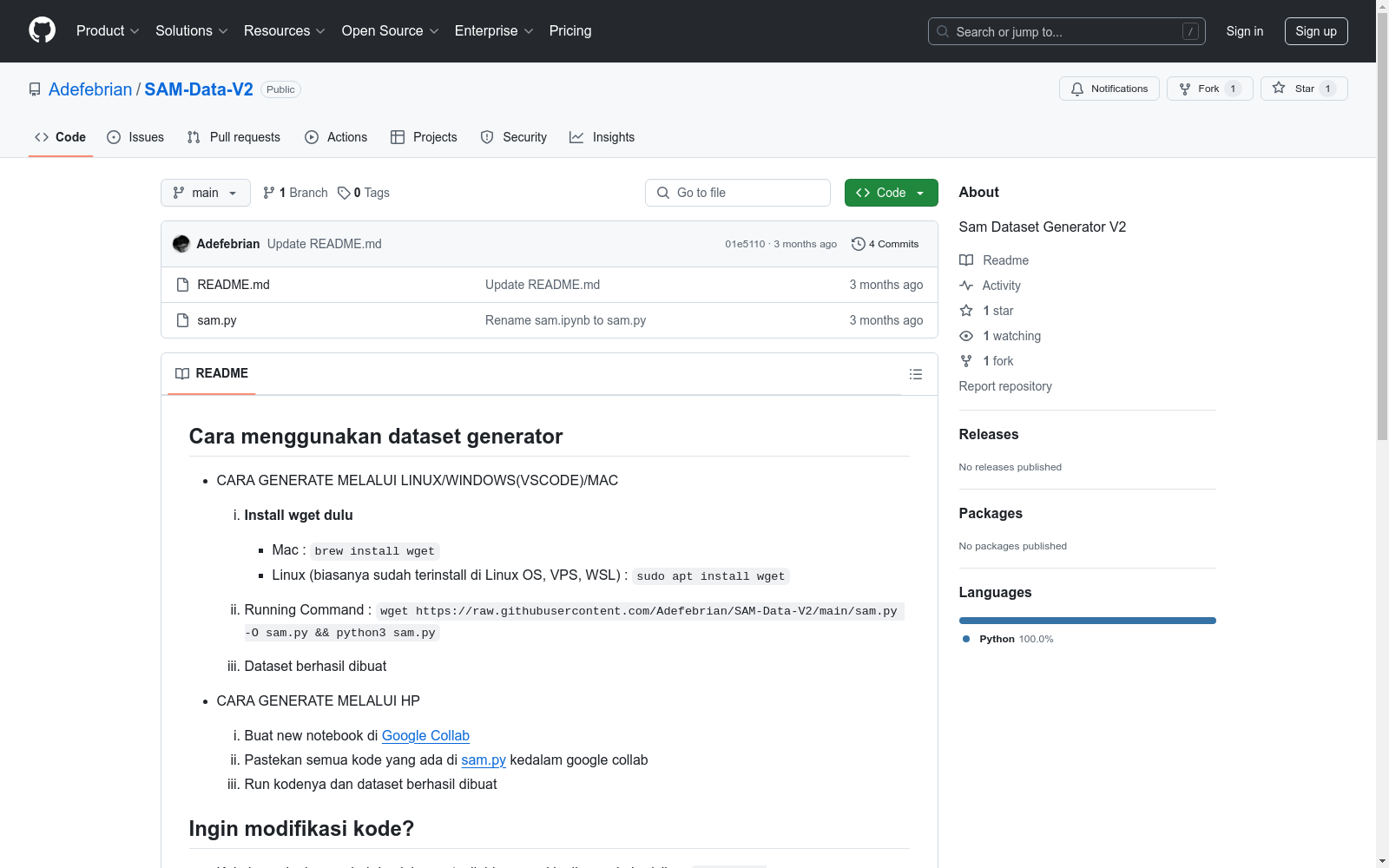Open the sam.py file in file list
Image resolution: width=1389 pixels, height=868 pixels.
pos(217,320)
